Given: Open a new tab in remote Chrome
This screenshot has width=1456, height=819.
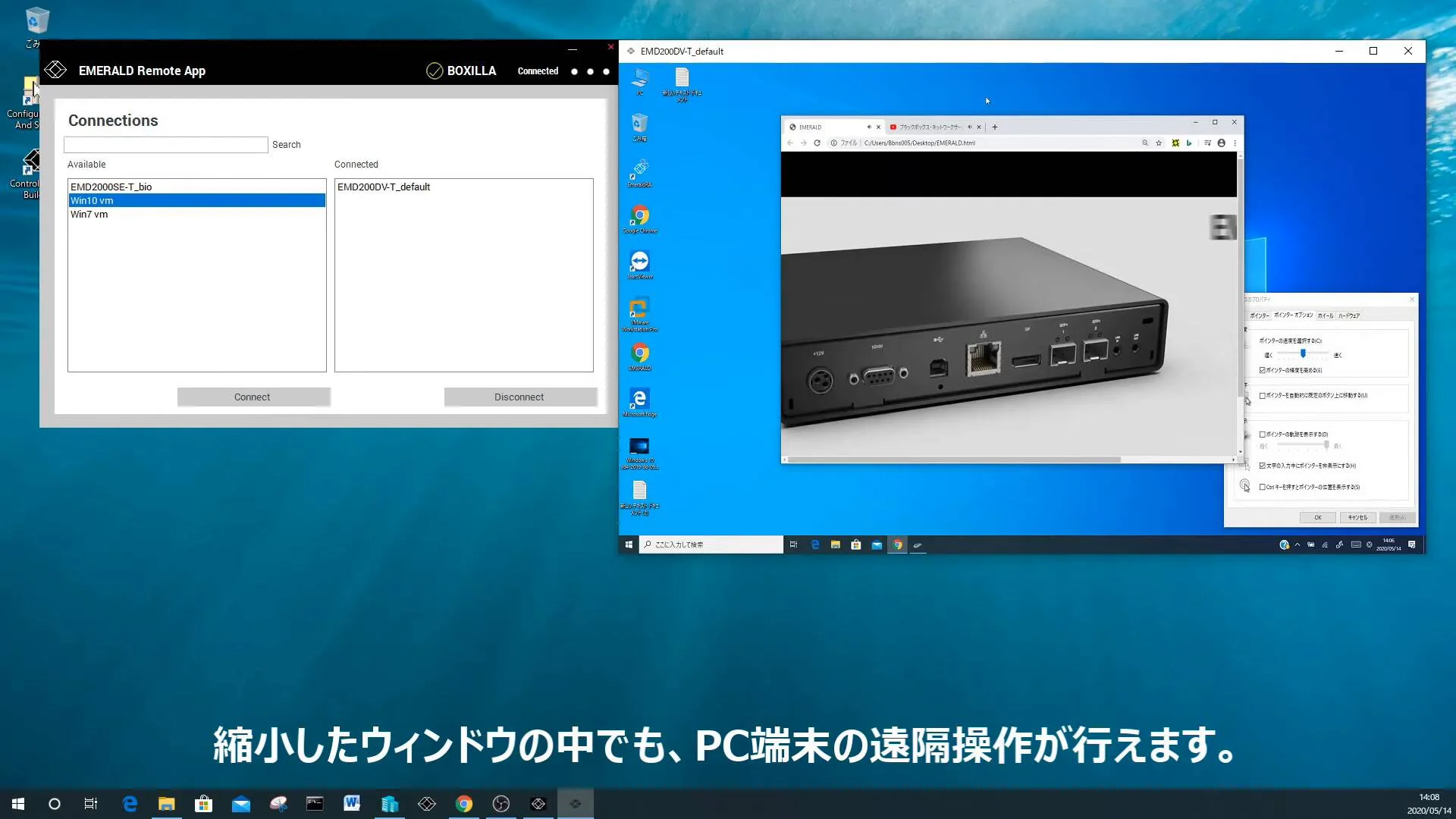Looking at the screenshot, I should [x=995, y=127].
